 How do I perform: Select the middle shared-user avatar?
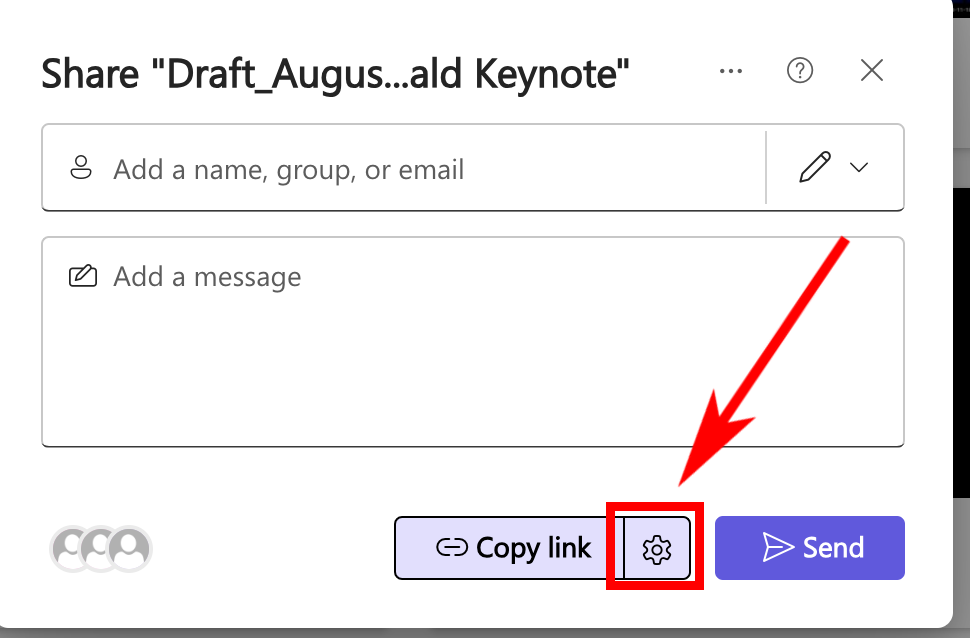100,548
